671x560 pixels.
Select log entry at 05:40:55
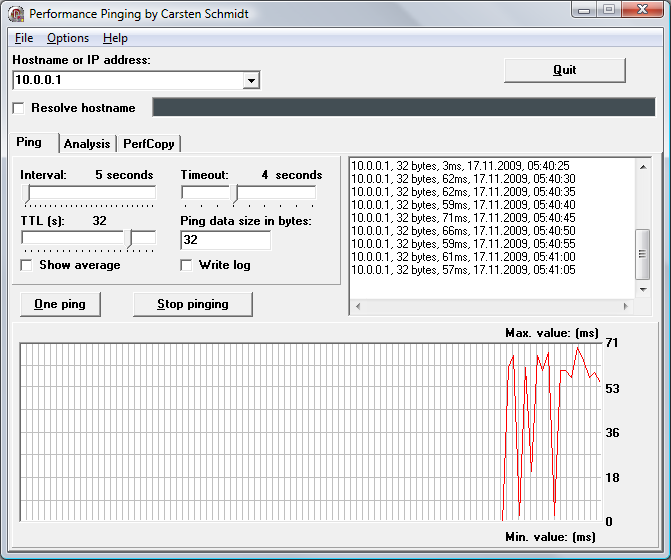coord(463,243)
